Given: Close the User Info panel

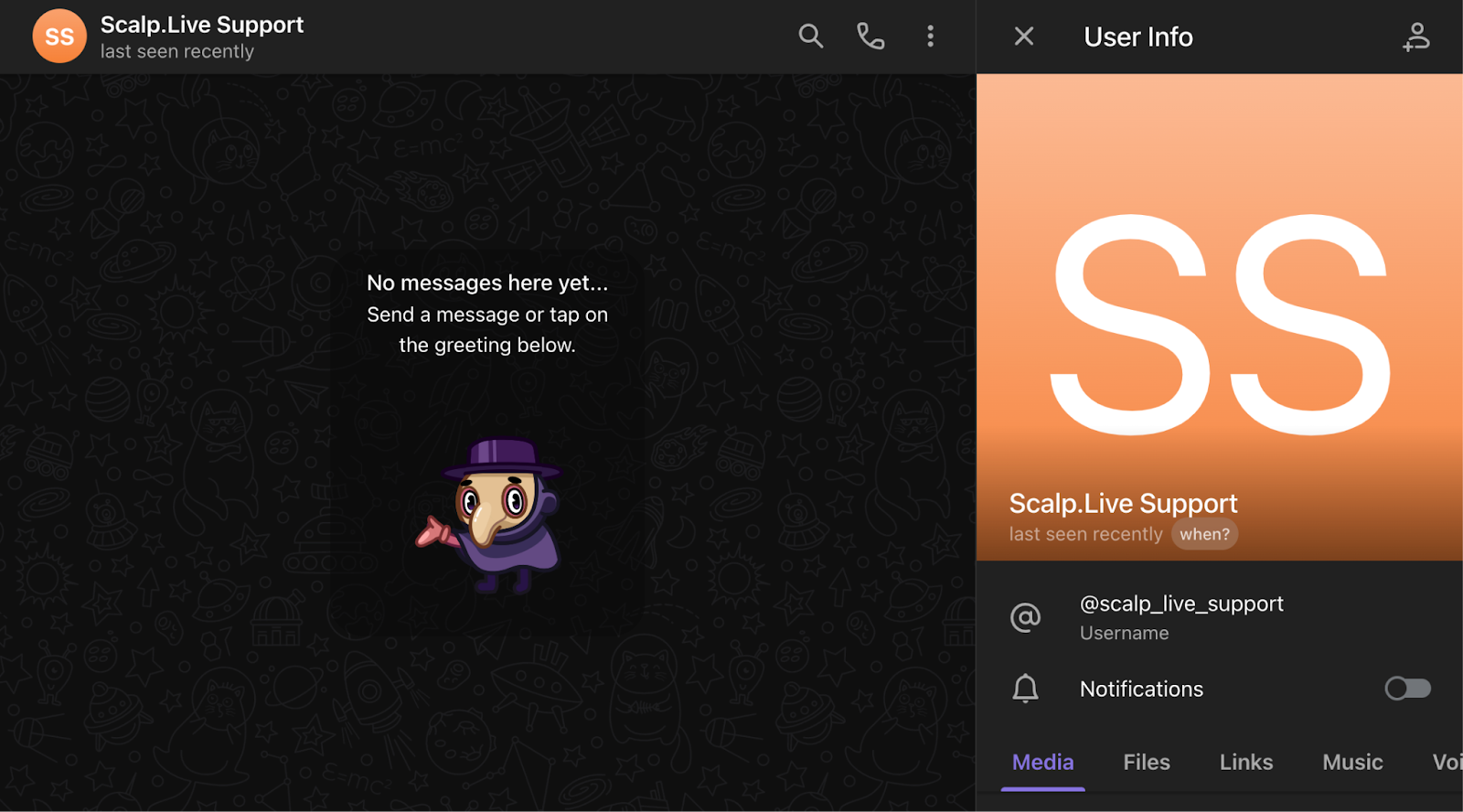Looking at the screenshot, I should coord(1024,37).
